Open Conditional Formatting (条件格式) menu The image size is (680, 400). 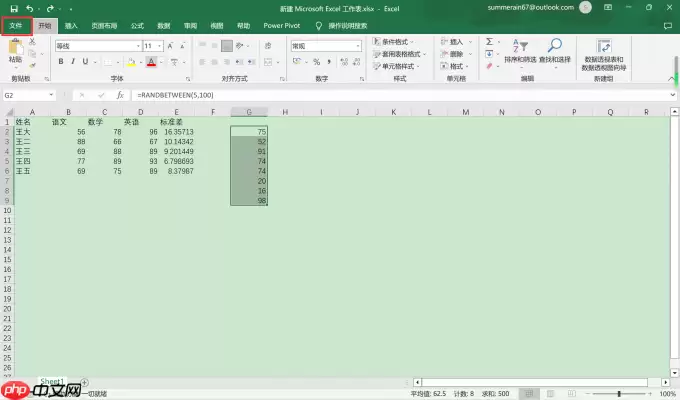pyautogui.click(x=393, y=42)
